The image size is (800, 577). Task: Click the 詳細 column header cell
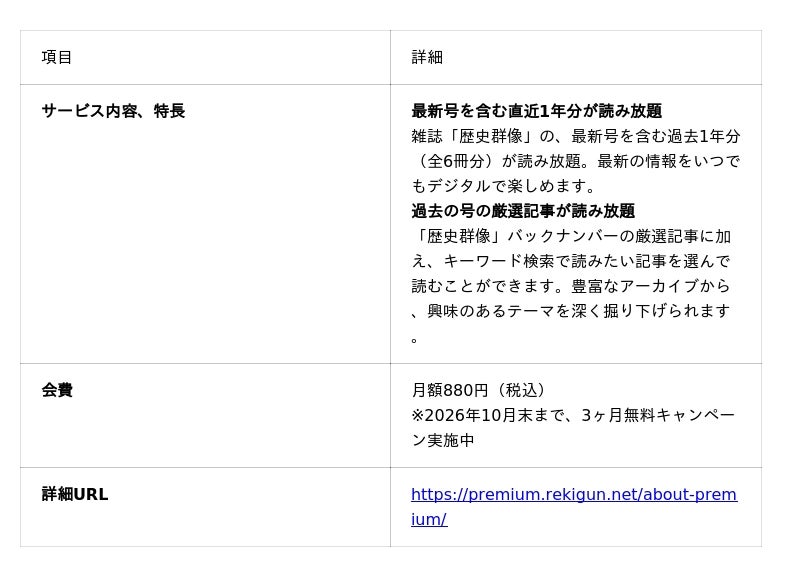tap(576, 57)
